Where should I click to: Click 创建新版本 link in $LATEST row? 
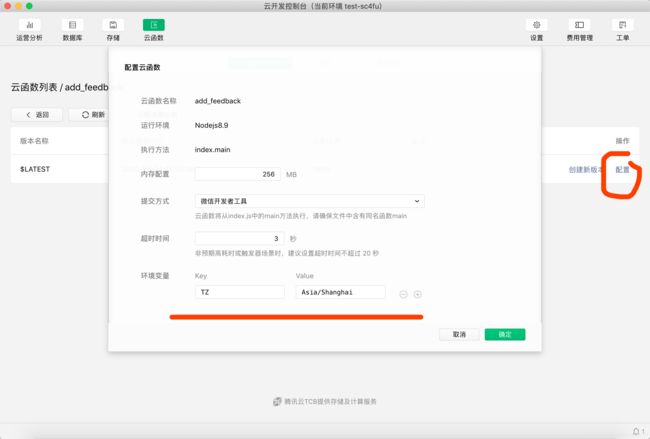point(585,170)
